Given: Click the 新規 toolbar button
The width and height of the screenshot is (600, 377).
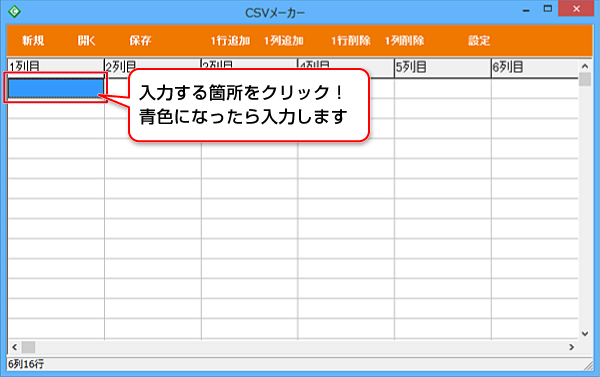Looking at the screenshot, I should click(x=33, y=41).
